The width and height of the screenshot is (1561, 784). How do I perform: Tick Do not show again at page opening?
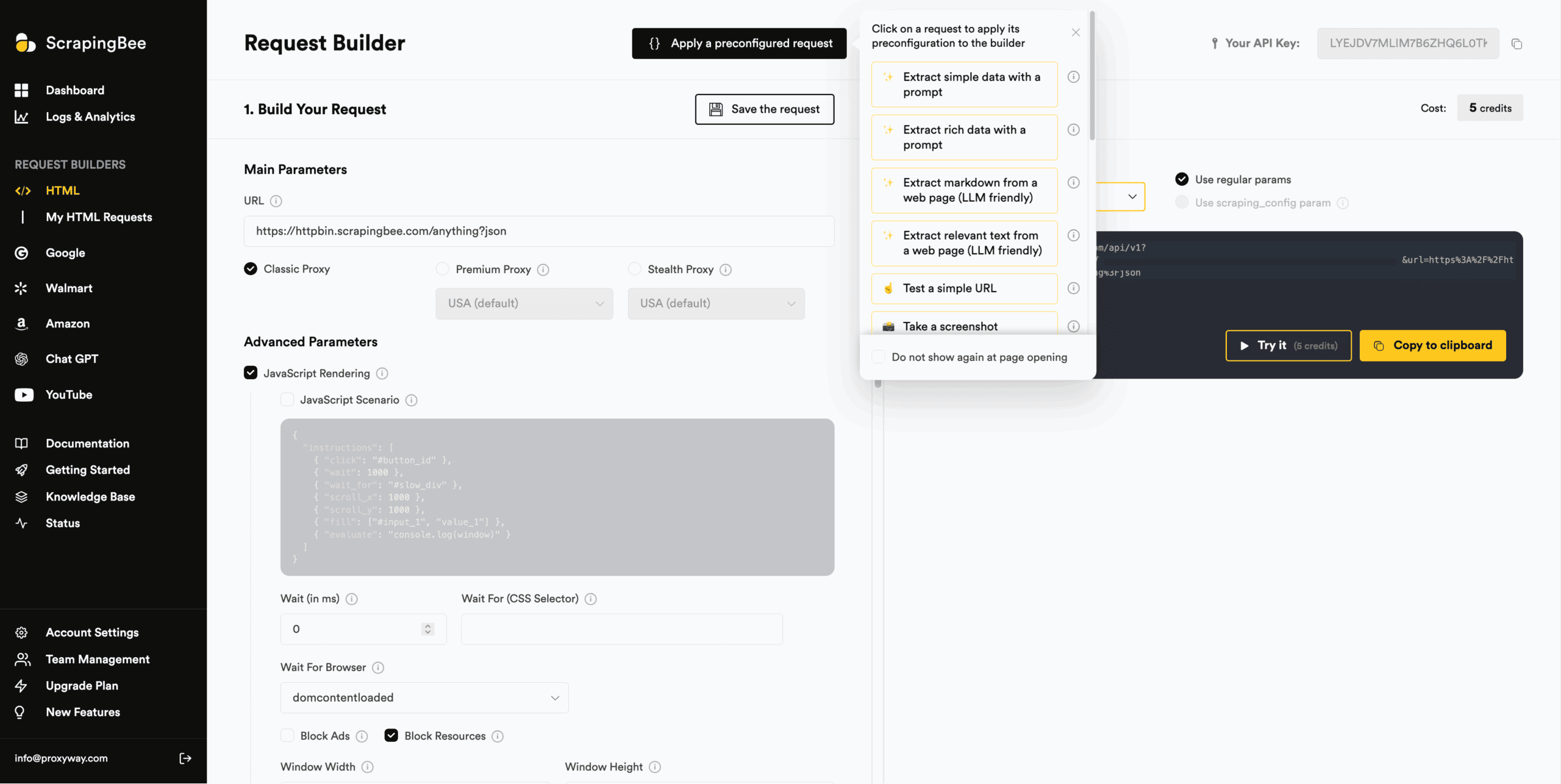pyautogui.click(x=878, y=357)
